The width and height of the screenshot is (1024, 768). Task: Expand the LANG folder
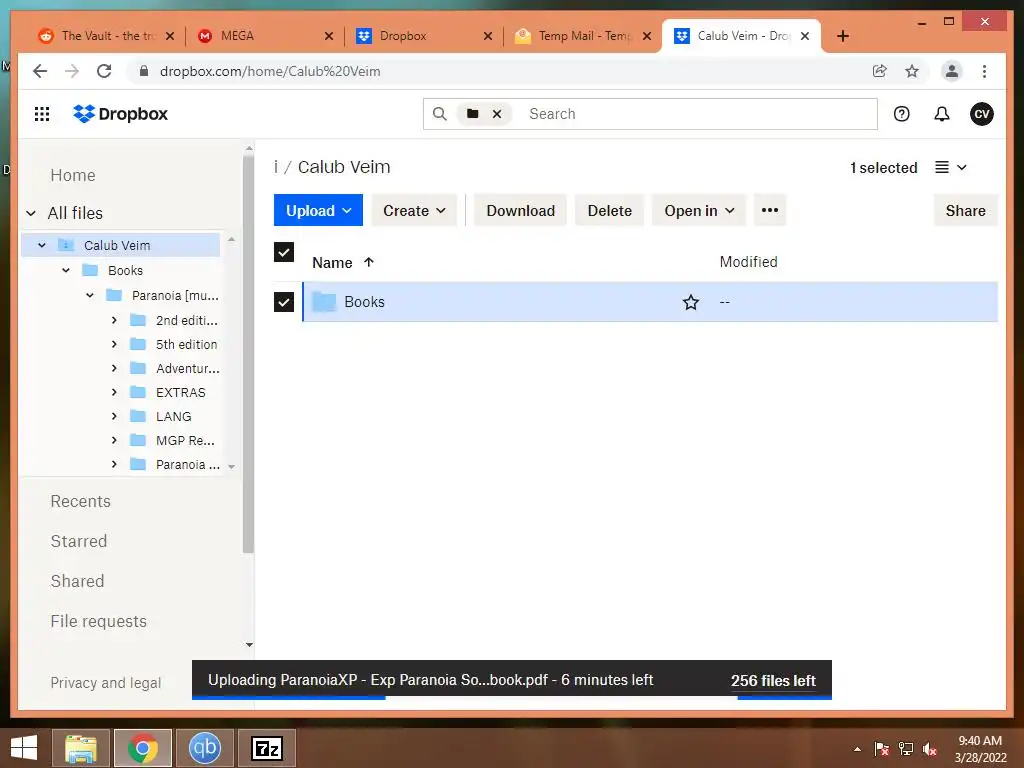[x=114, y=416]
